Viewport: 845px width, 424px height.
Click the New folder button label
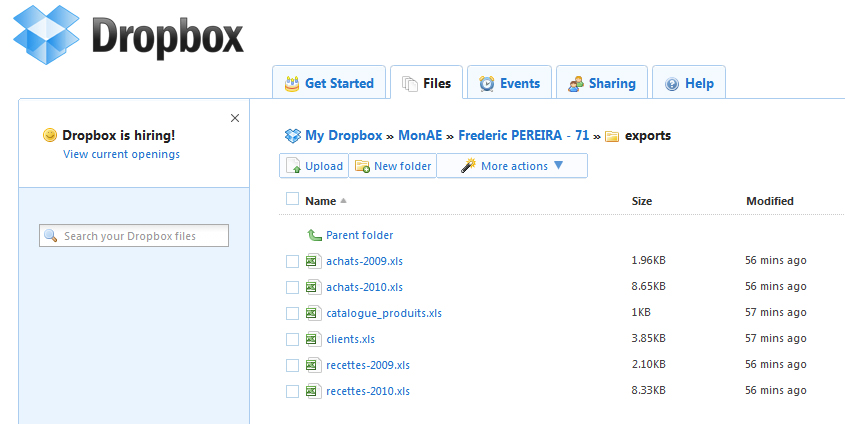click(x=403, y=166)
